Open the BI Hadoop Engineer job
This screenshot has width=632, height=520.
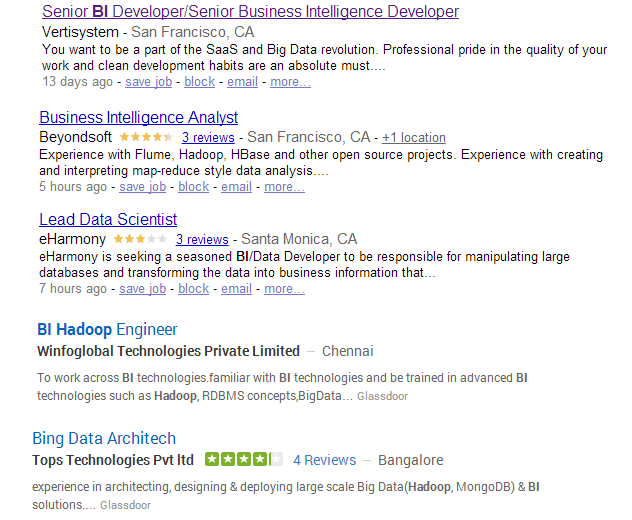[x=107, y=329]
